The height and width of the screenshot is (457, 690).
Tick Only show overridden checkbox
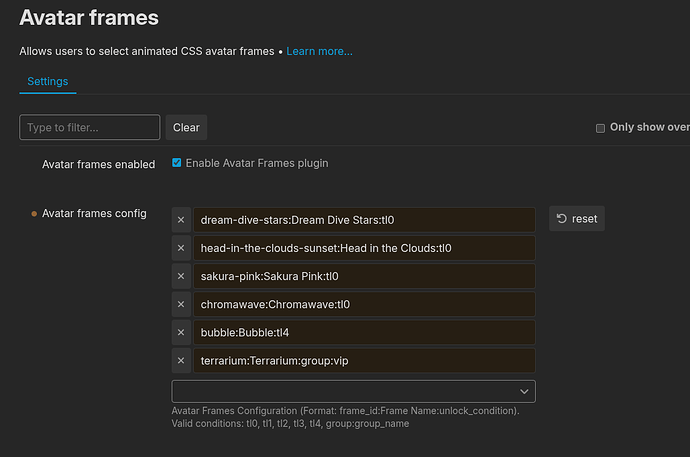[x=600, y=128]
